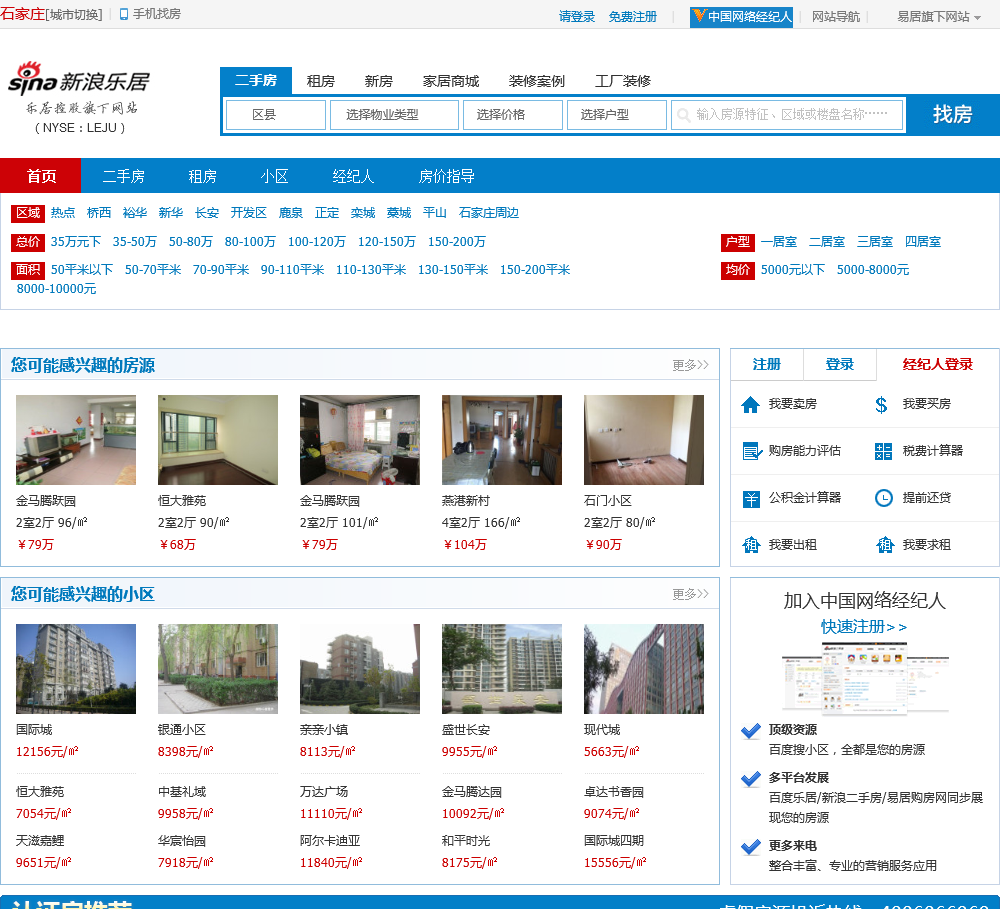
Task: Select the 装修案例 search tab
Action: click(x=536, y=81)
